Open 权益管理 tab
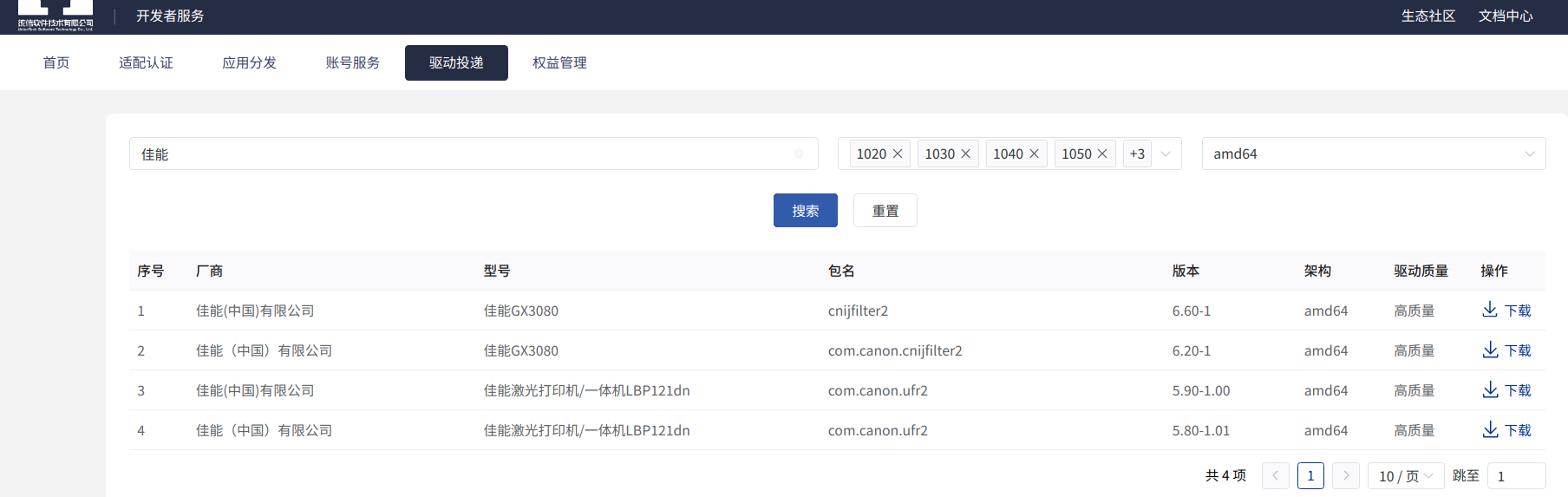This screenshot has height=497, width=1568. [x=559, y=62]
